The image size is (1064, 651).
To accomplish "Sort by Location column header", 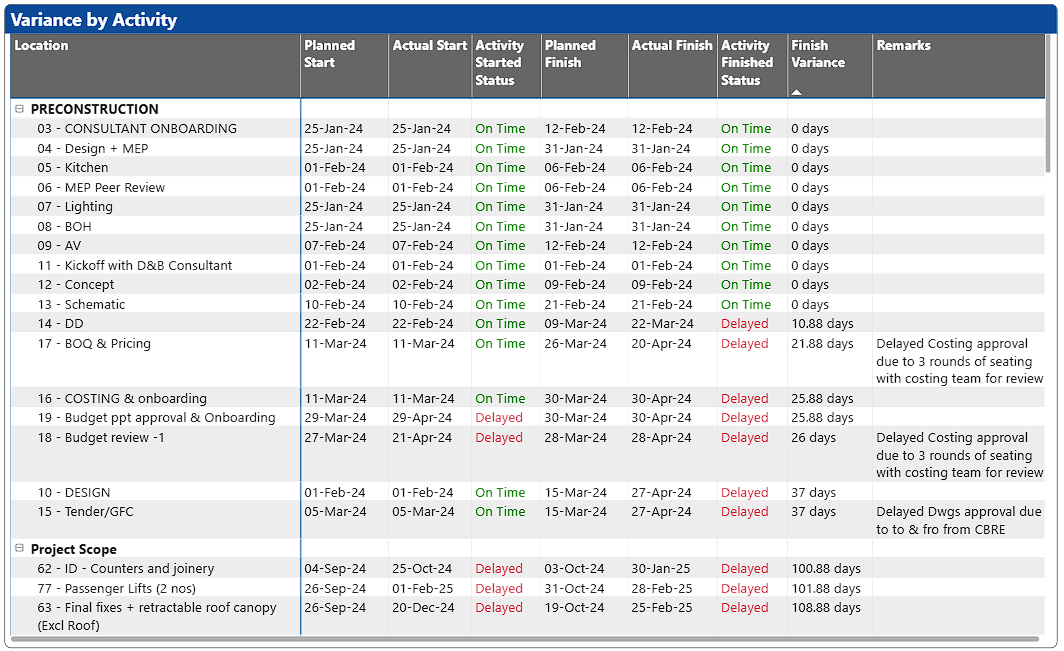I will [42, 46].
